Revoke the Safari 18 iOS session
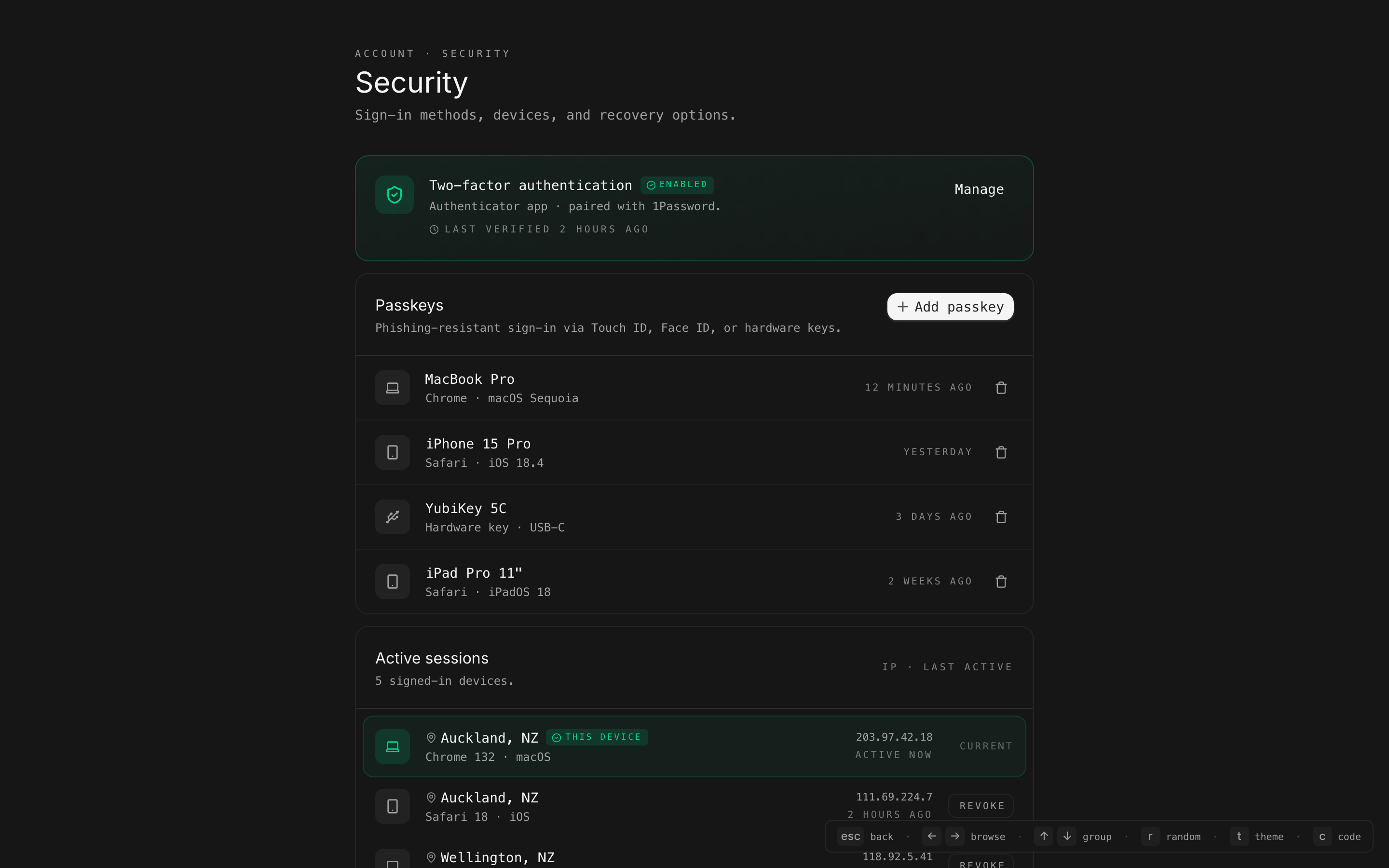The width and height of the screenshot is (1389, 868). click(x=981, y=806)
